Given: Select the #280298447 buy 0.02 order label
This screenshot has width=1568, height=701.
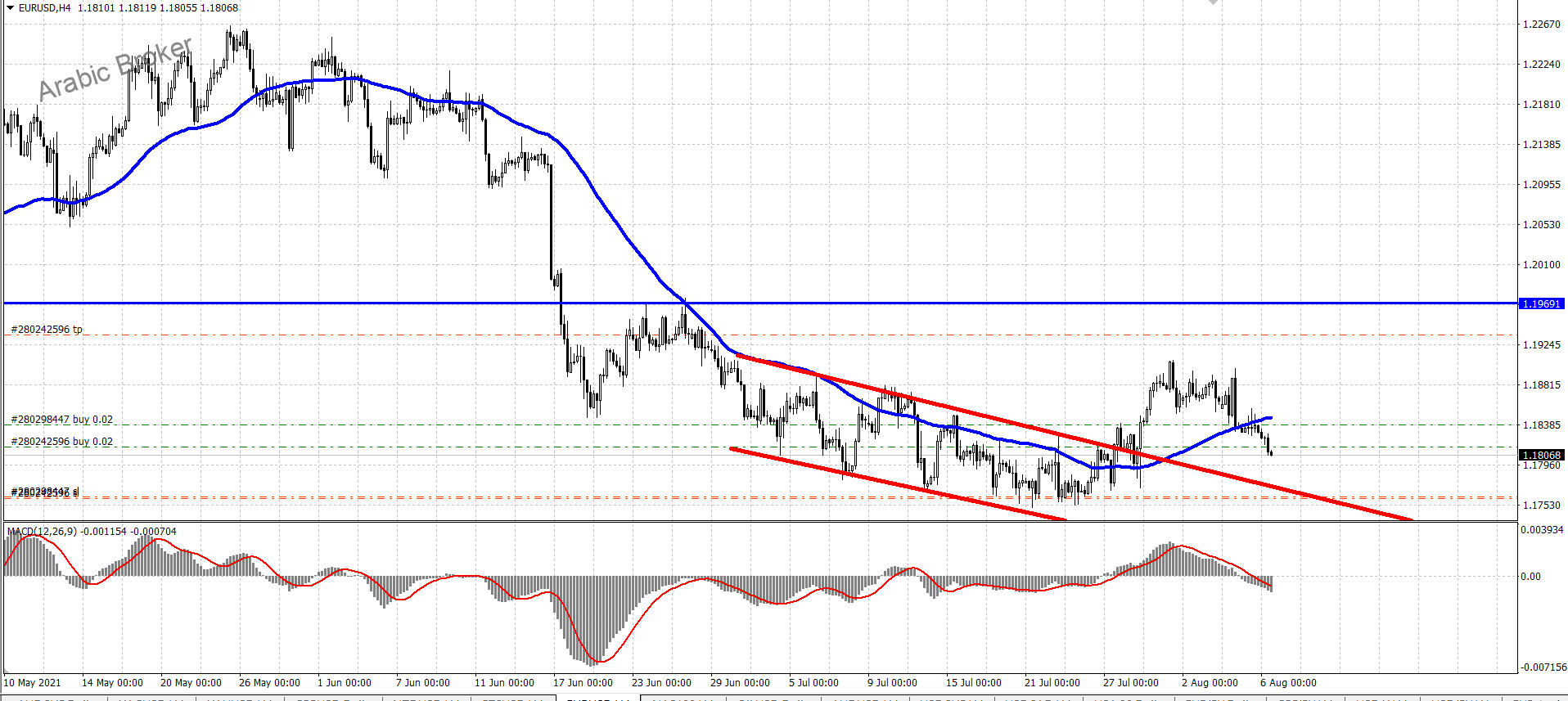Looking at the screenshot, I should (62, 420).
